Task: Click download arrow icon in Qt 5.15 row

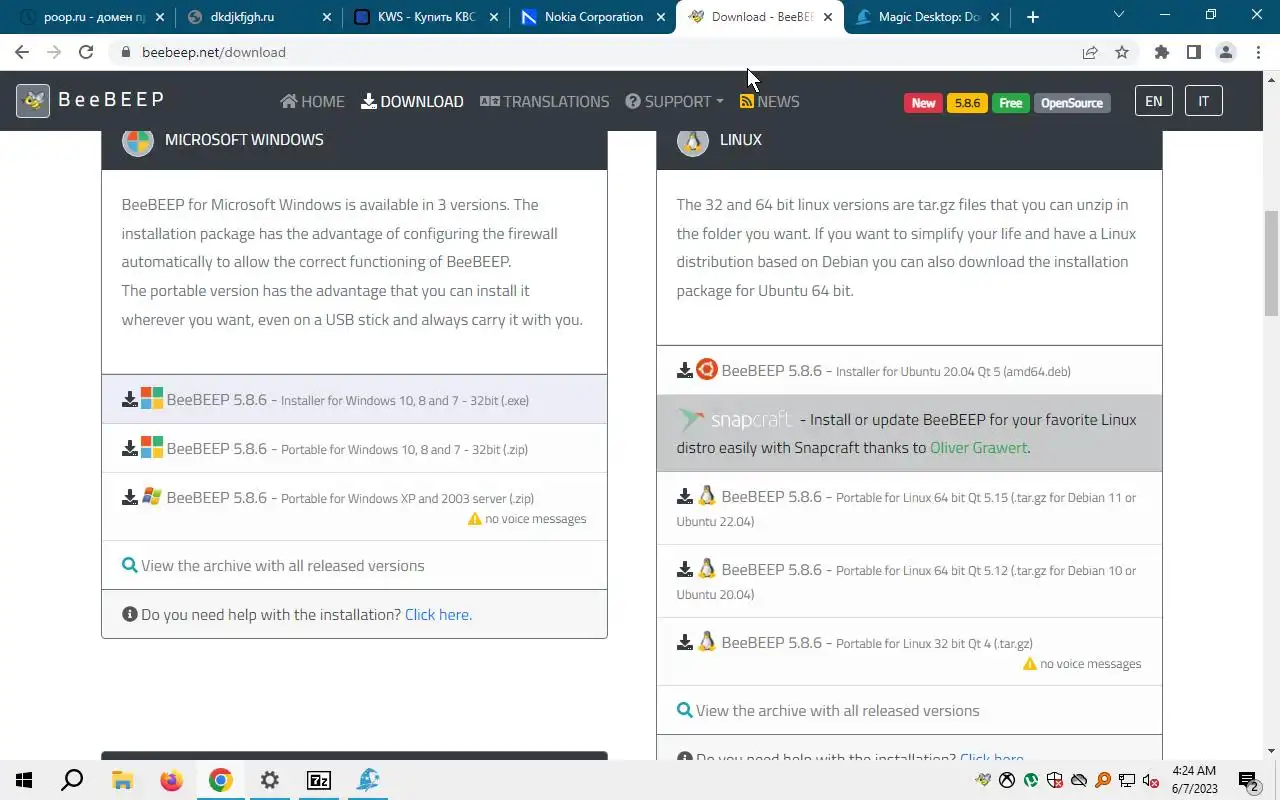Action: coord(685,497)
